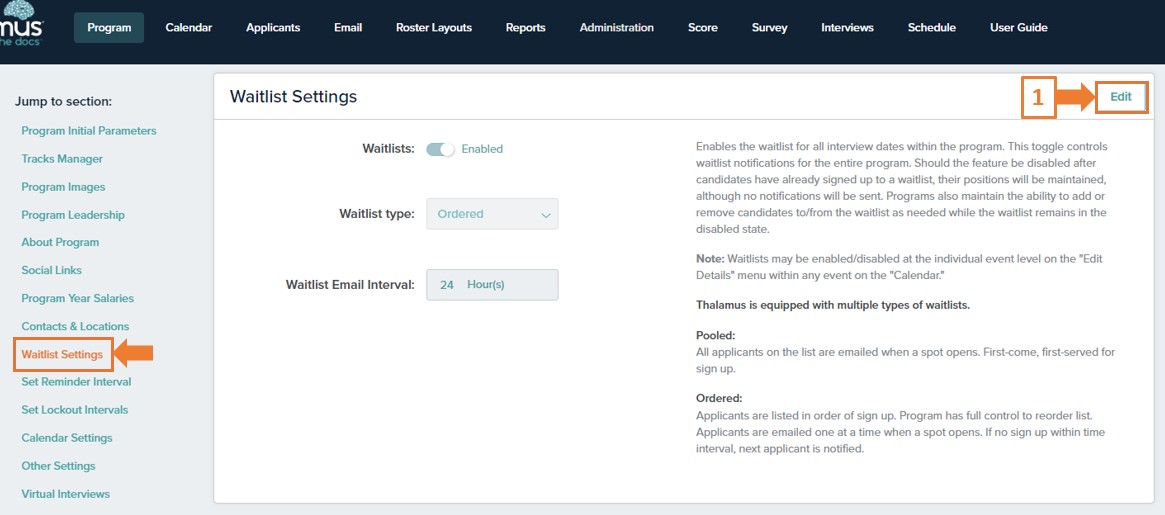Open the Waitlist type dropdown
Viewport: 1165px width, 515px height.
coord(492,214)
